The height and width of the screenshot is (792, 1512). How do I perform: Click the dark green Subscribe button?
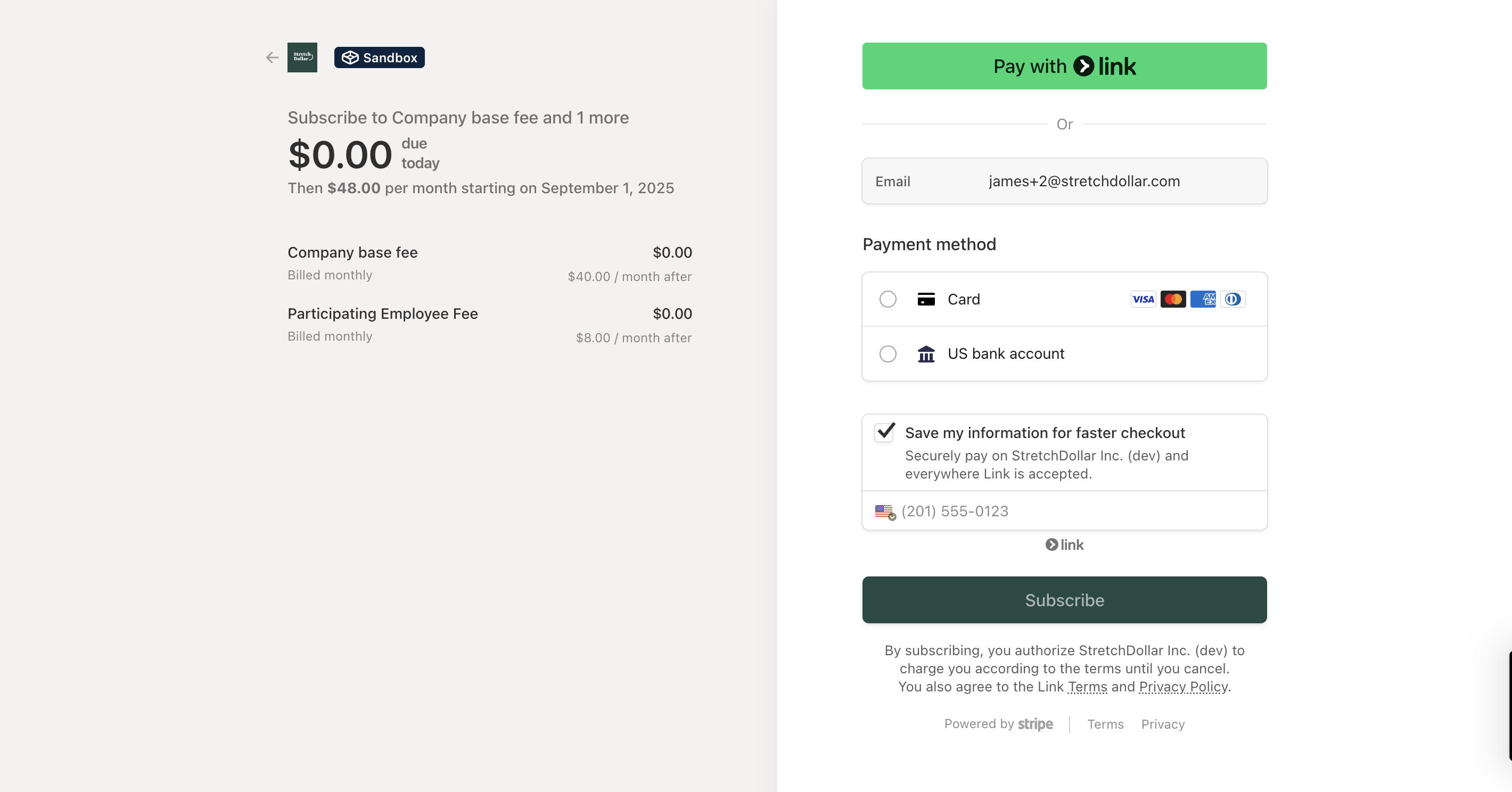click(x=1064, y=600)
